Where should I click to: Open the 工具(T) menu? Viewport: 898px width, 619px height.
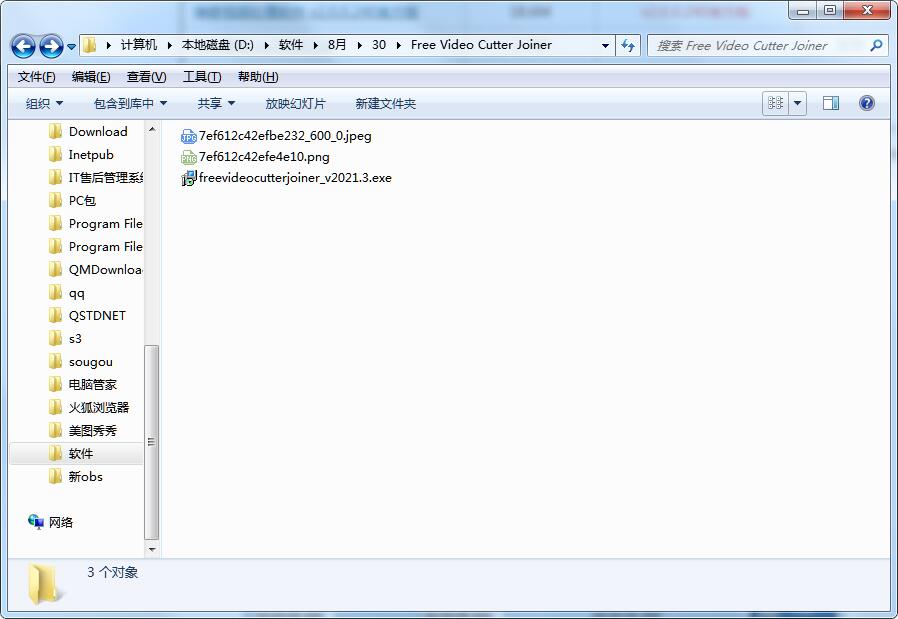click(201, 77)
